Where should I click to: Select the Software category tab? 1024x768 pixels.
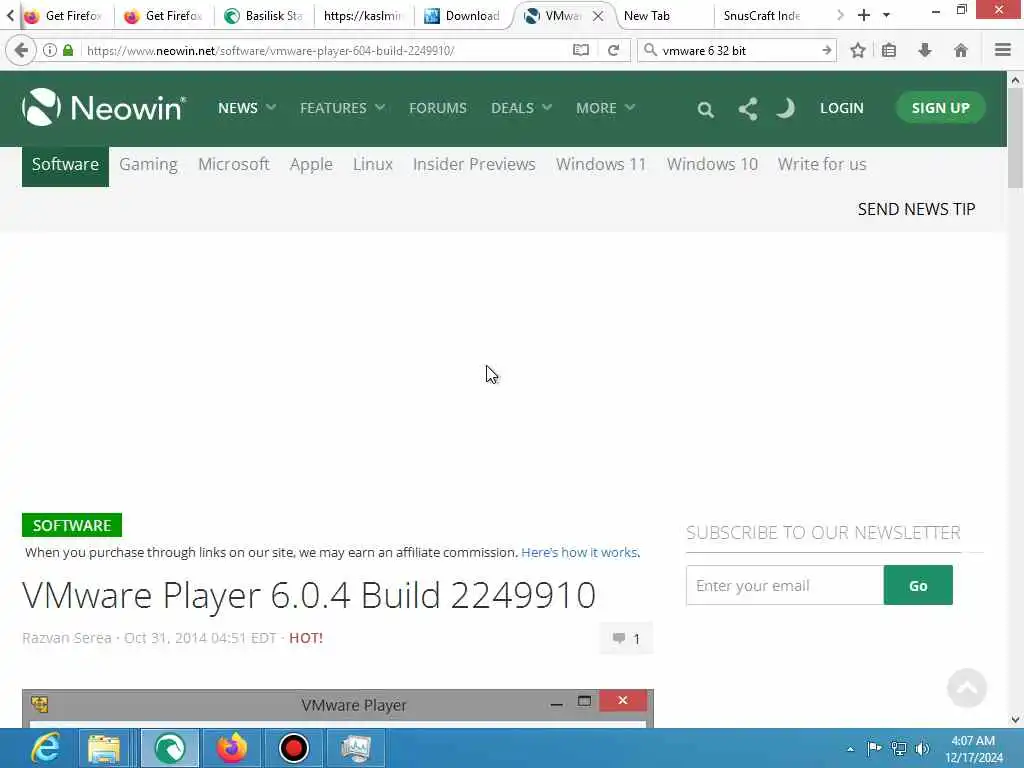pyautogui.click(x=65, y=165)
